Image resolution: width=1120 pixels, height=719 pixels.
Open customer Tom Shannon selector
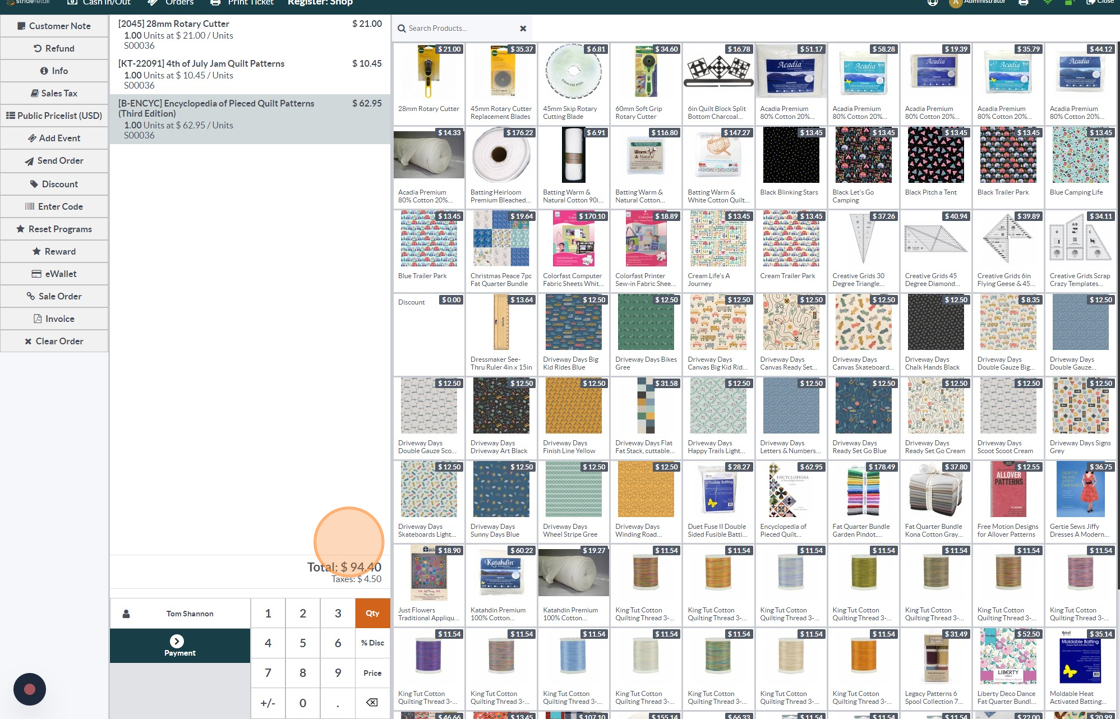(180, 613)
